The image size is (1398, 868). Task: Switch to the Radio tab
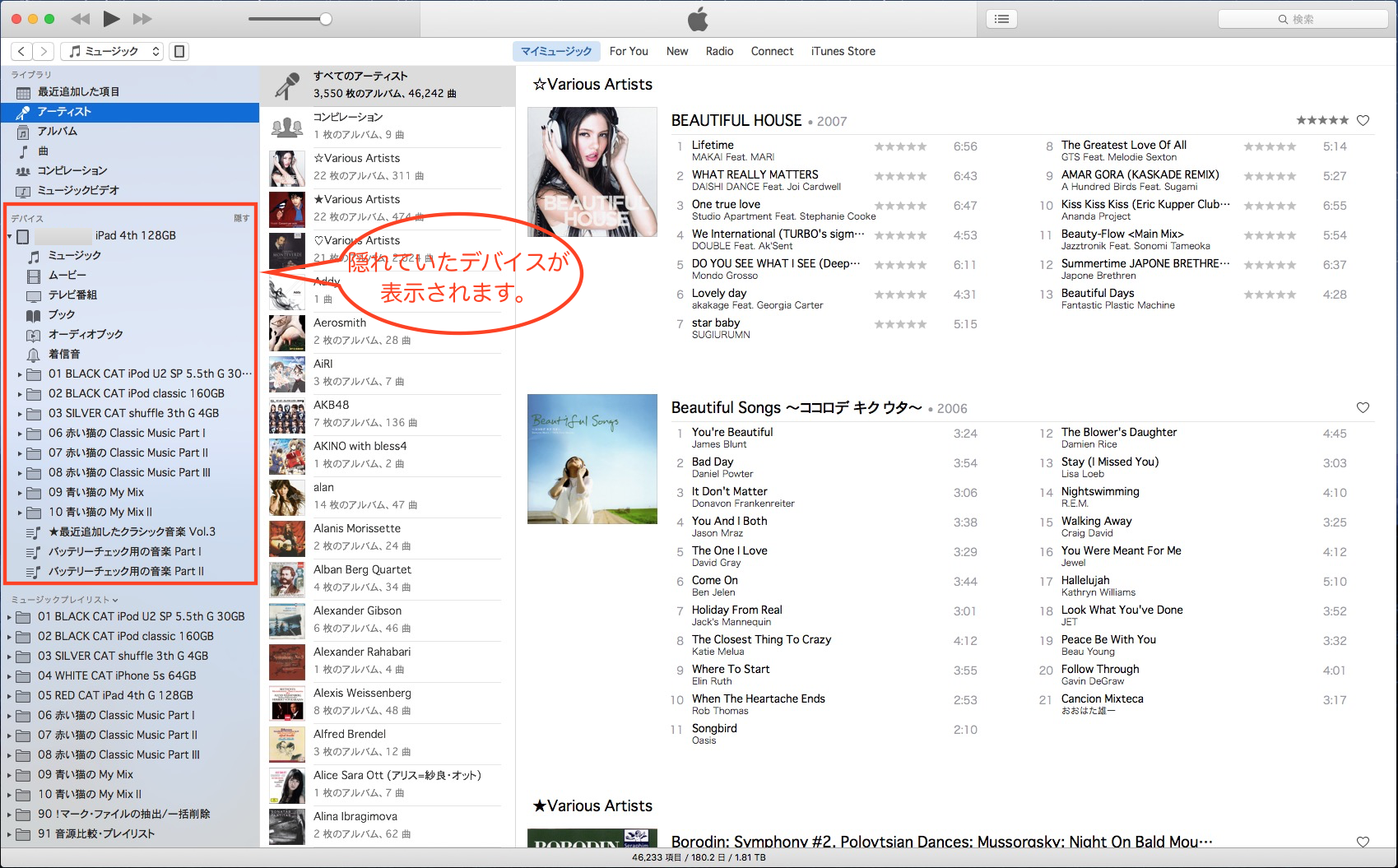pos(719,51)
